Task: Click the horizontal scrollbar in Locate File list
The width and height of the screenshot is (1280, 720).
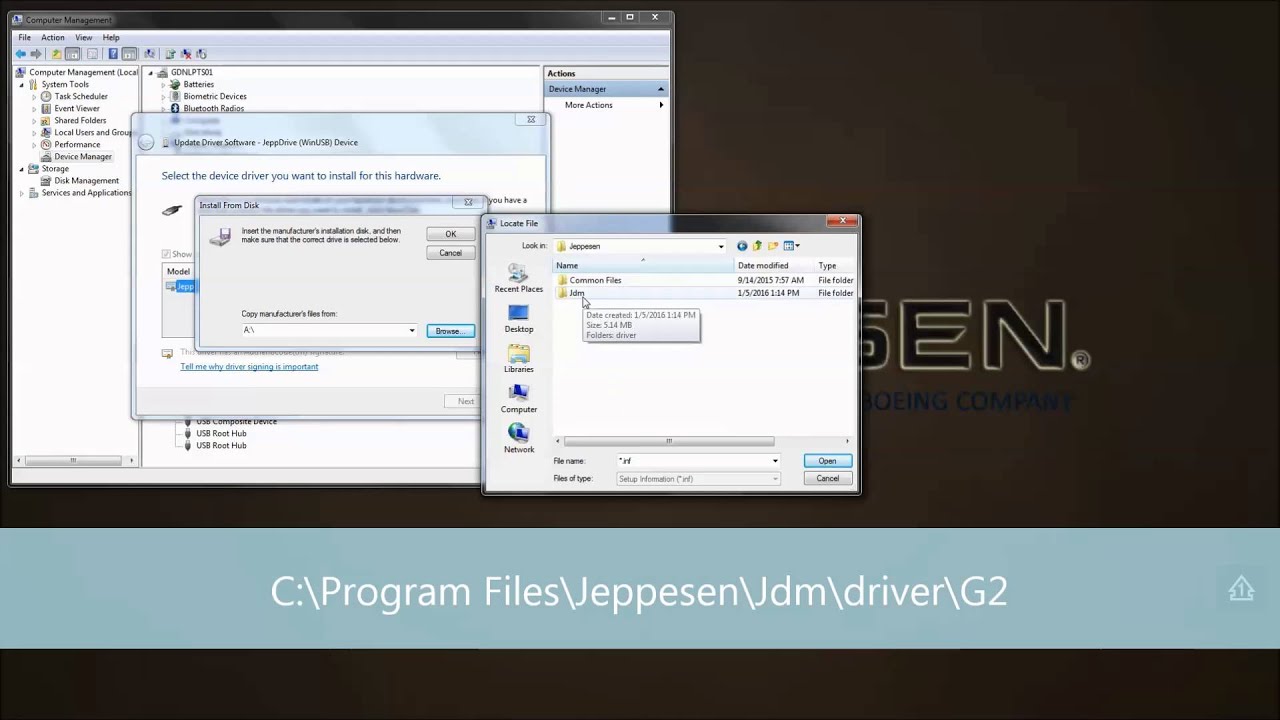Action: 669,441
